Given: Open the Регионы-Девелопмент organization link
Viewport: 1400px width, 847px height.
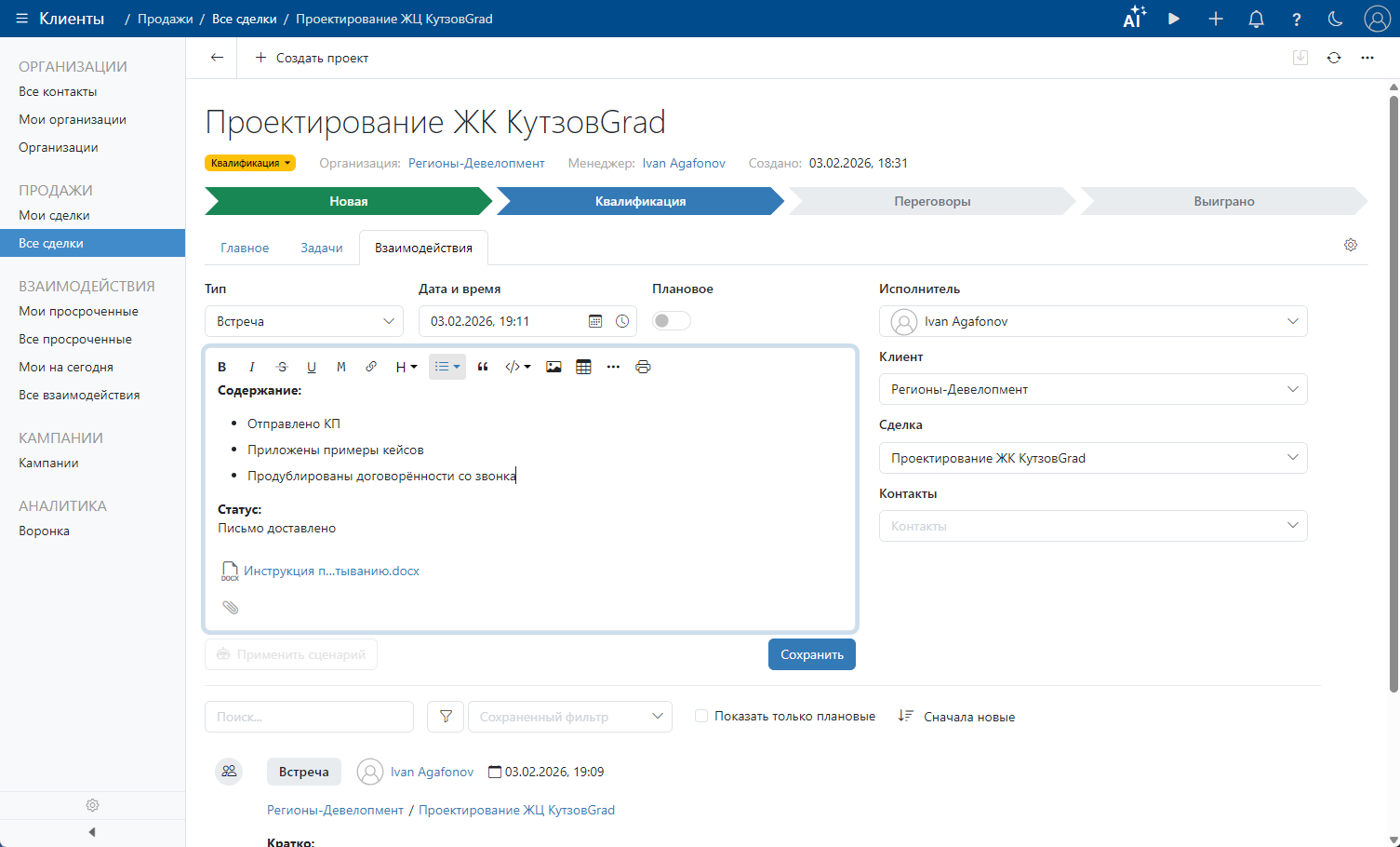Looking at the screenshot, I should 476,163.
